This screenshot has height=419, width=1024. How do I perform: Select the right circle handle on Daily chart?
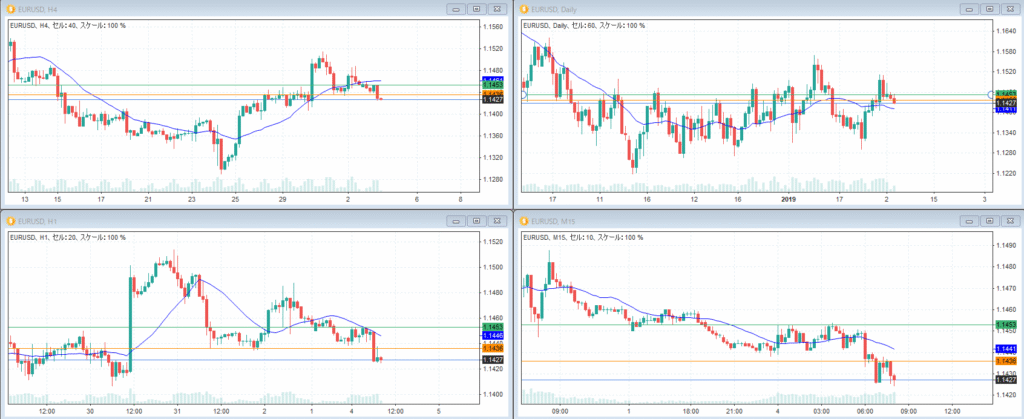(x=990, y=95)
